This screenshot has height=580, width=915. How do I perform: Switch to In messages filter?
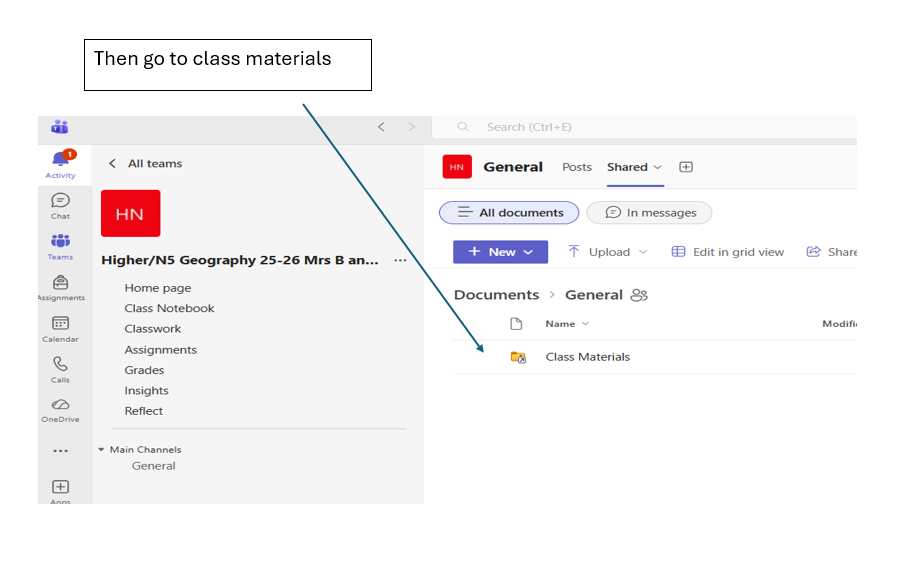pos(649,212)
